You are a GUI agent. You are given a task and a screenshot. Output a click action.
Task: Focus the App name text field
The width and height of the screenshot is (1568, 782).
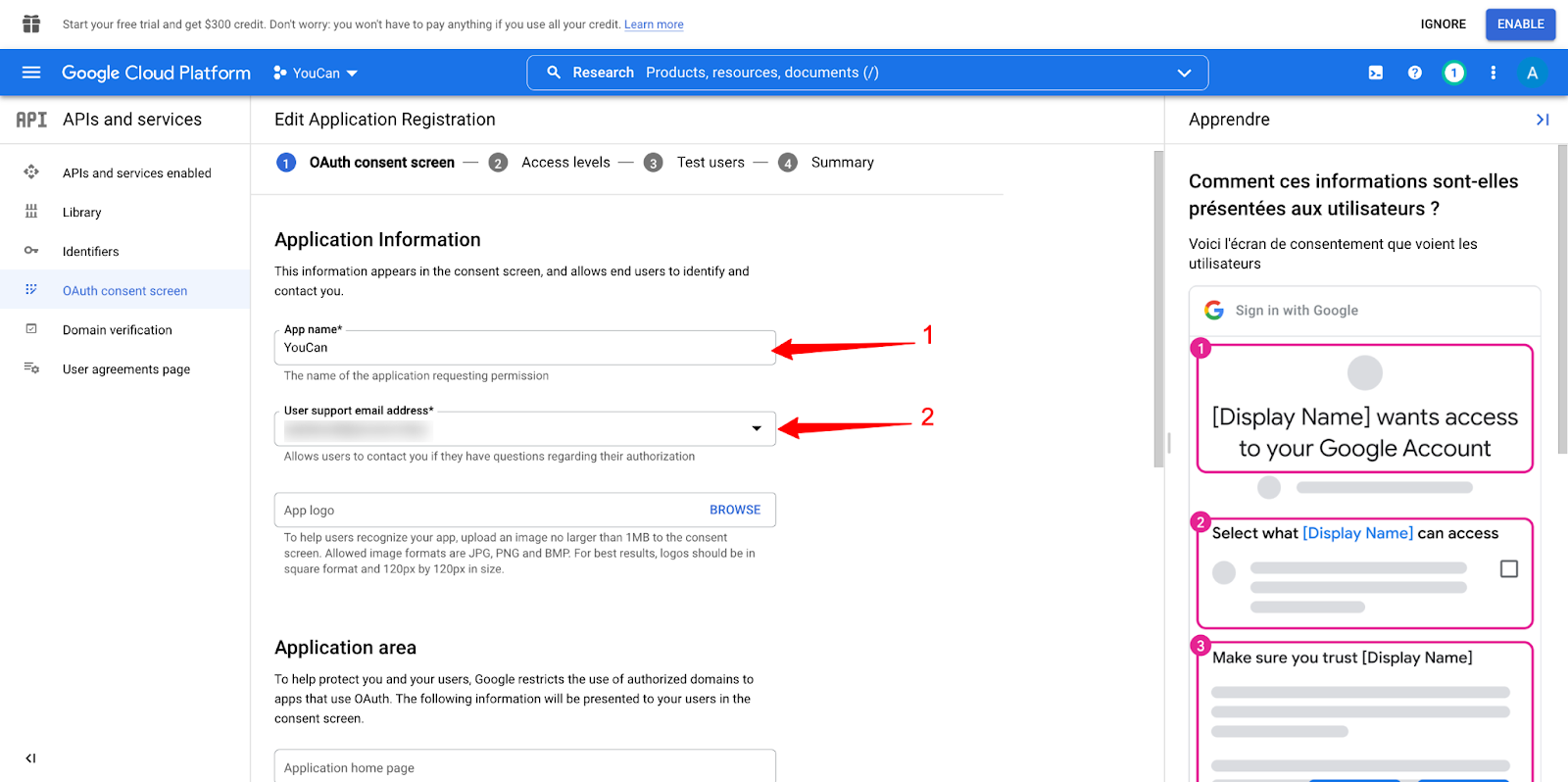click(524, 348)
